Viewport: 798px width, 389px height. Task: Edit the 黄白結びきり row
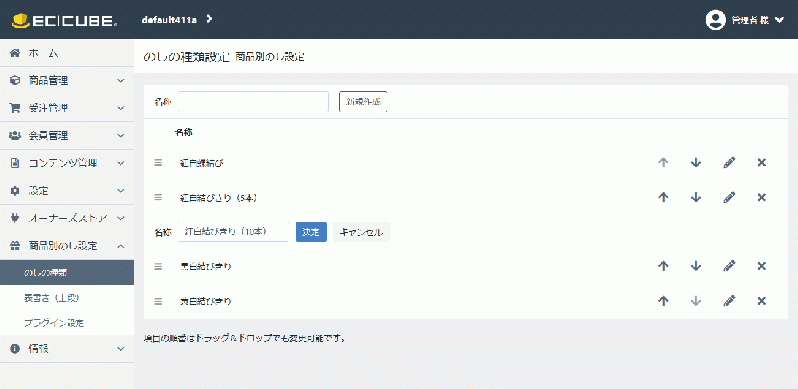click(729, 301)
